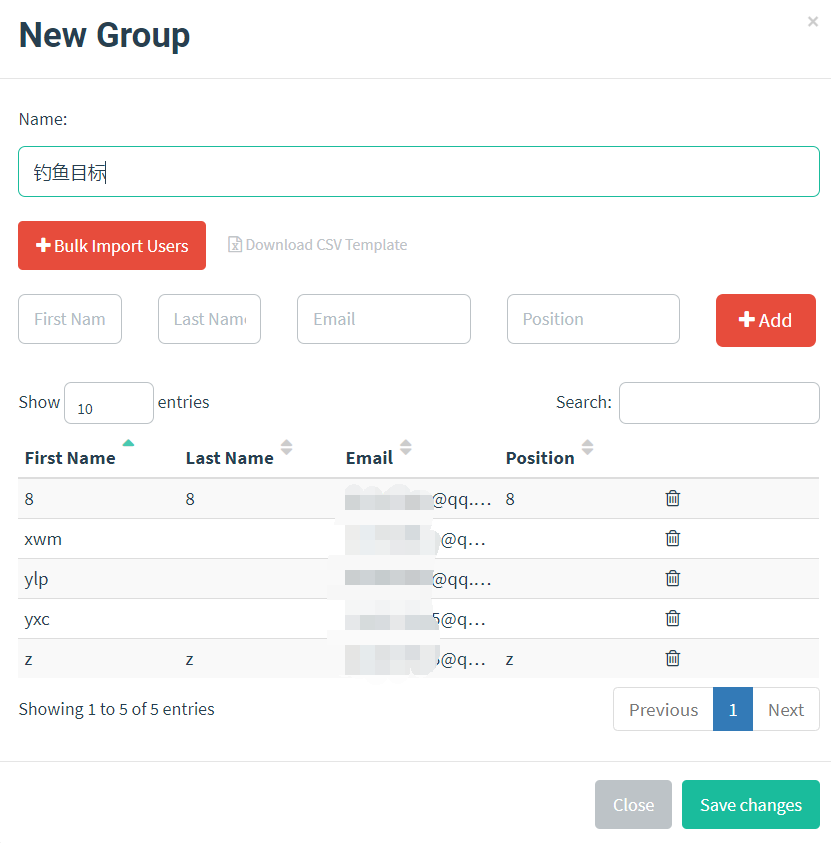831x843 pixels.
Task: Download the CSV Template
Action: tap(317, 245)
